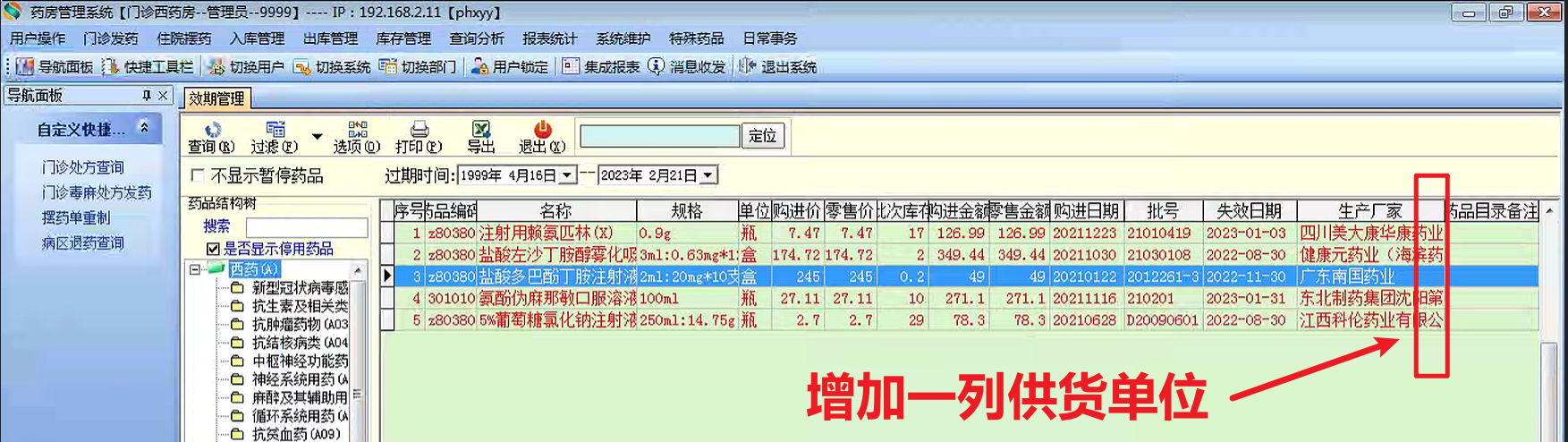Select the 新型冠状病毒感 folder icon
The width and height of the screenshot is (1568, 442).
[x=237, y=288]
